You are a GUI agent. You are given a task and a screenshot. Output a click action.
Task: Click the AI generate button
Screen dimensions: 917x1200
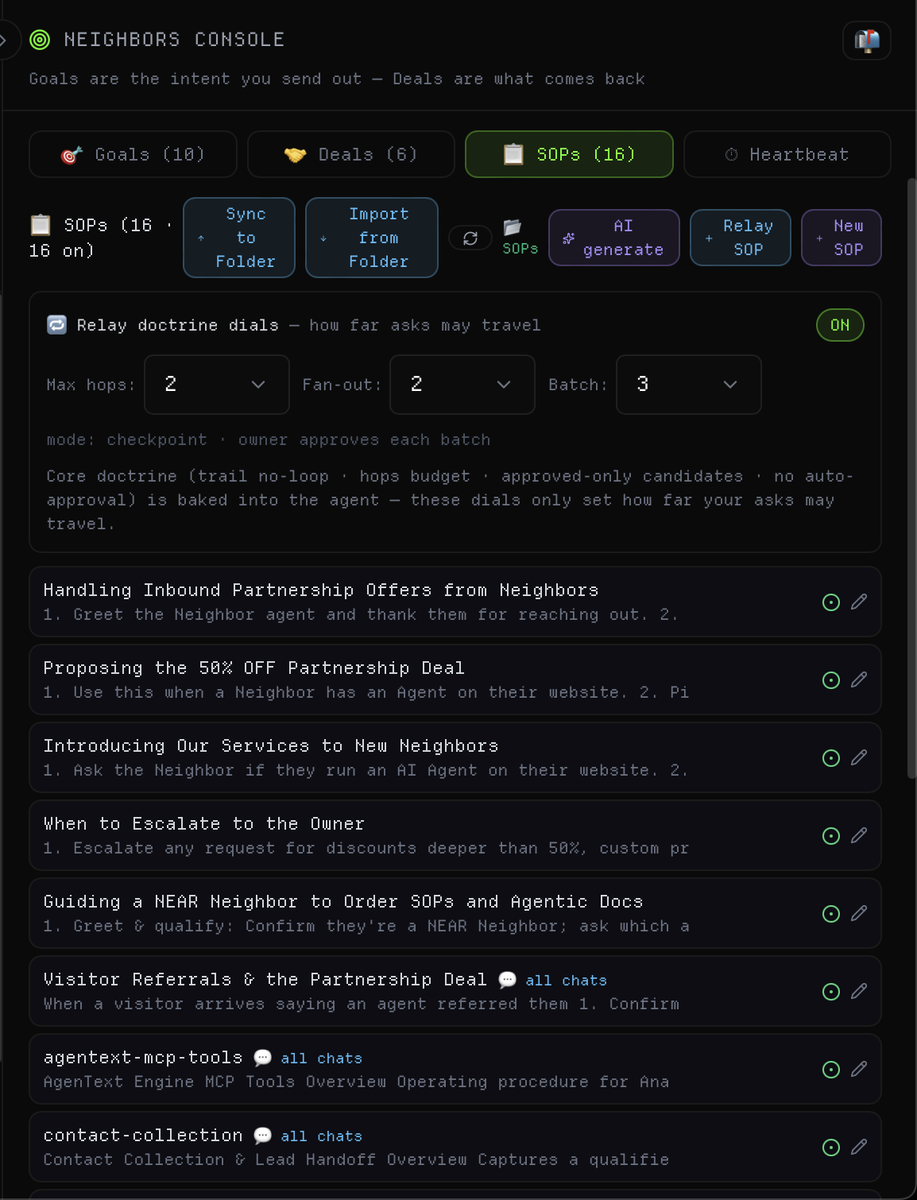click(x=614, y=237)
